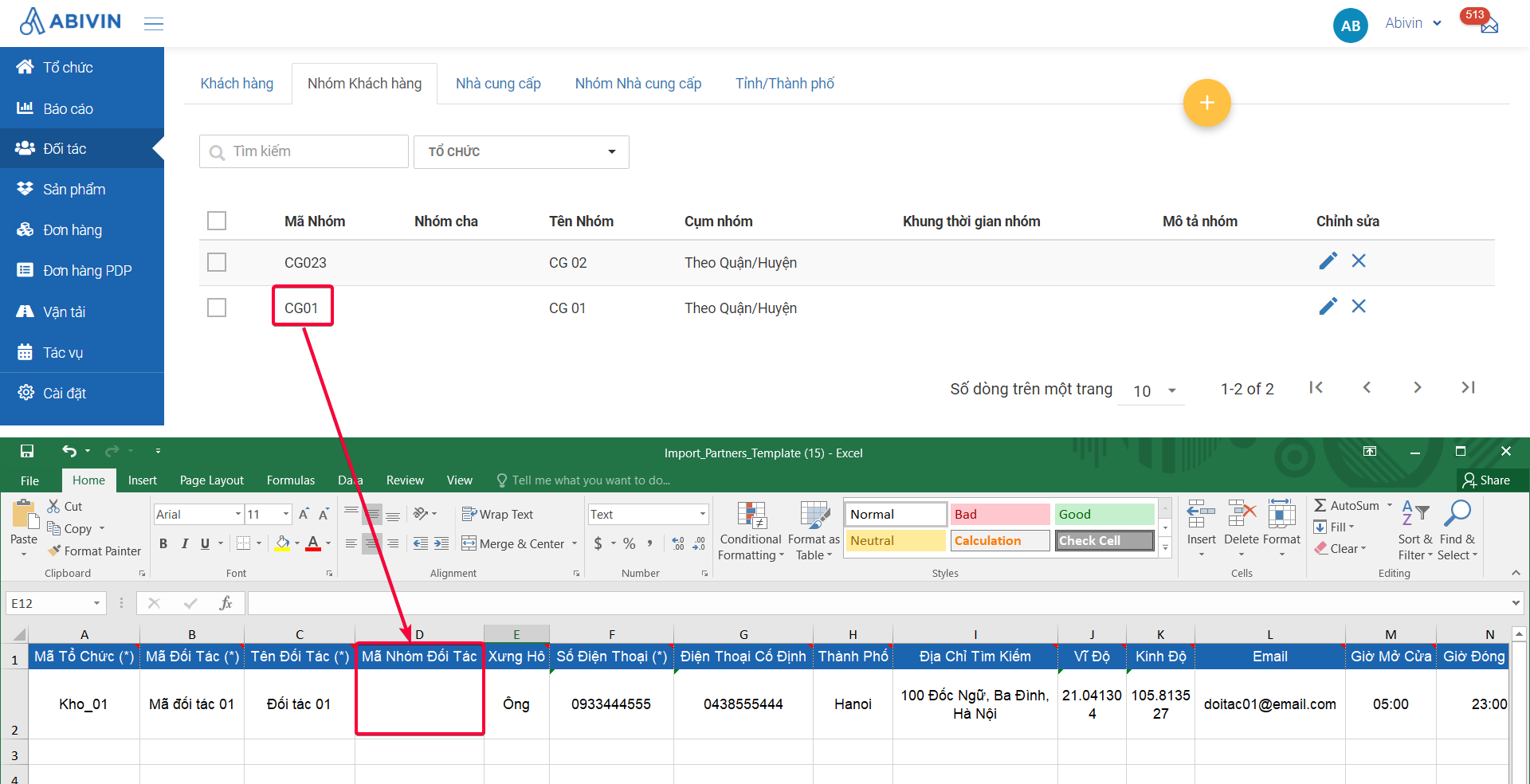Apply Bold formatting in Excel

[163, 543]
